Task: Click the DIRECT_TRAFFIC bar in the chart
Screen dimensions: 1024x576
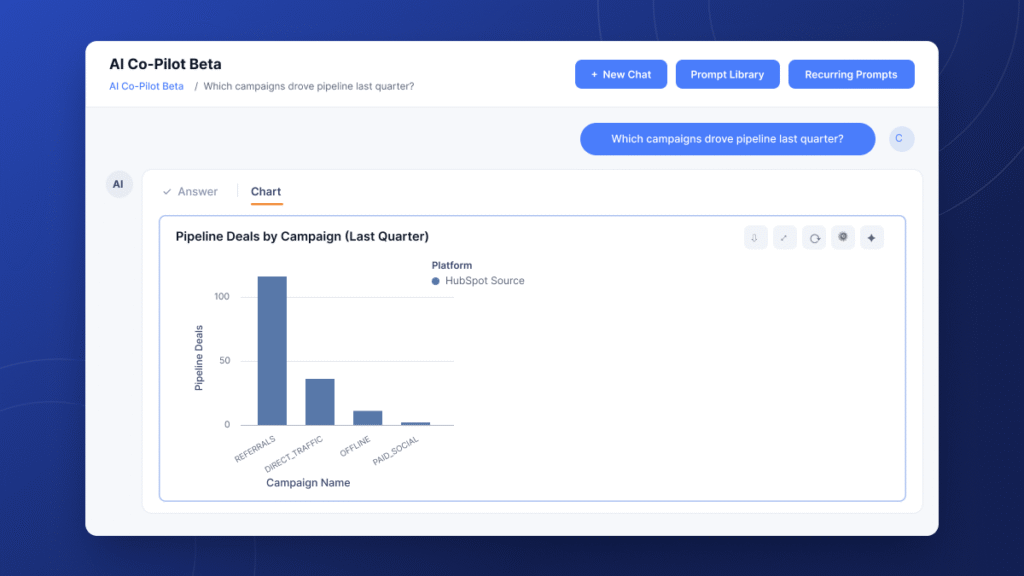Action: 320,402
